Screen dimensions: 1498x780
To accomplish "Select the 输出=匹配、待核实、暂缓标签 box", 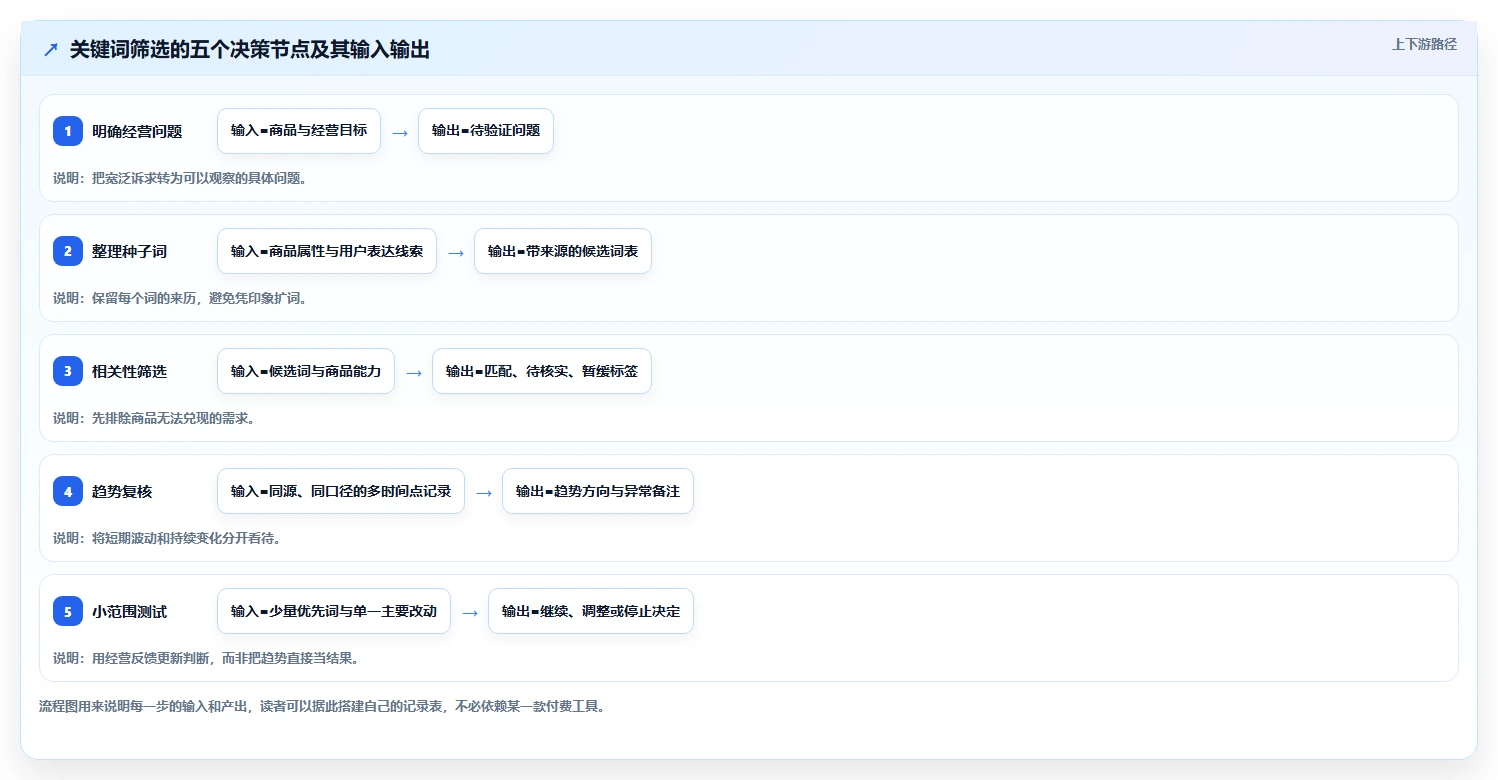I will coord(542,371).
